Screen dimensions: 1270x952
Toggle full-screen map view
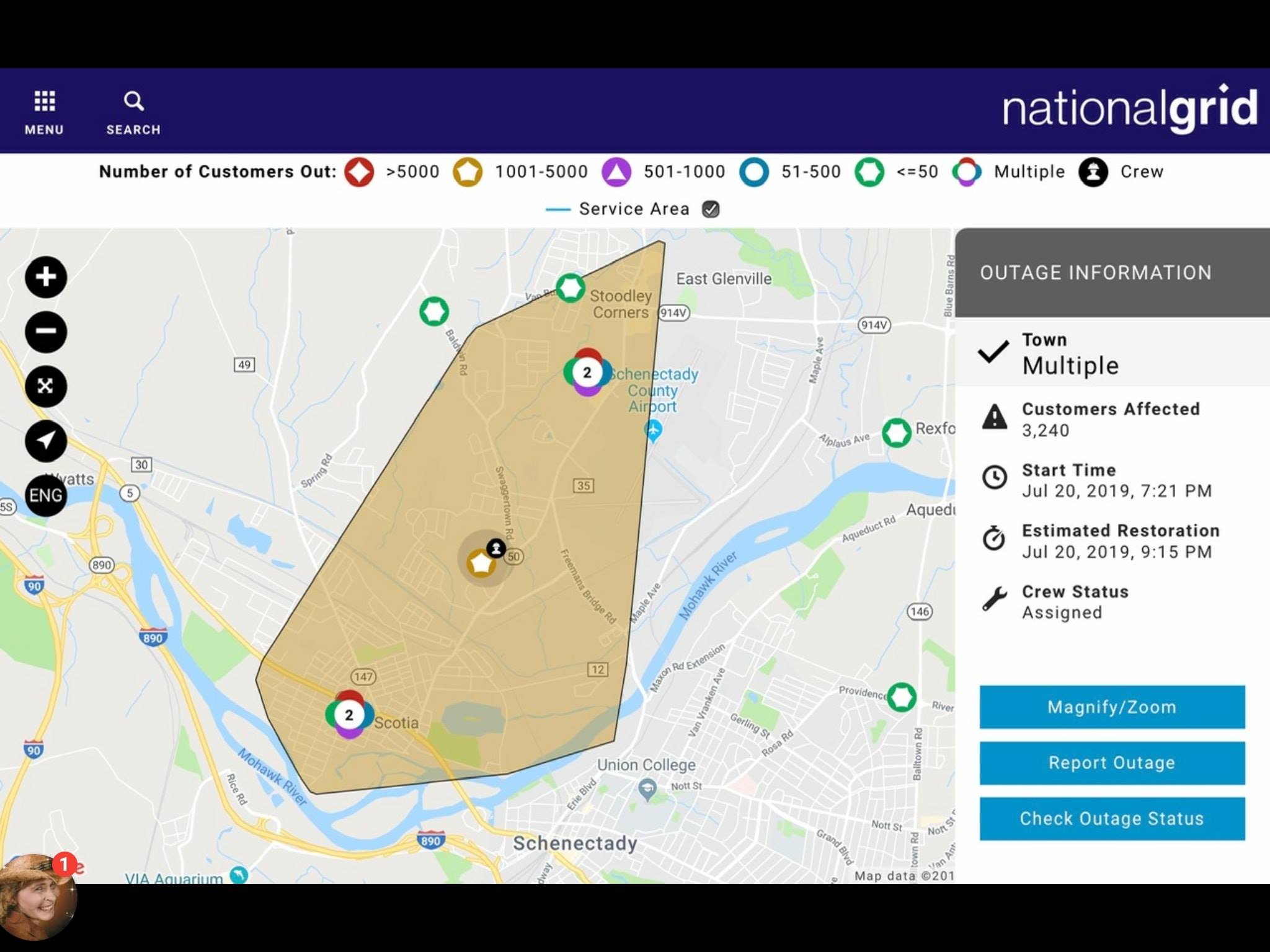tap(46, 386)
